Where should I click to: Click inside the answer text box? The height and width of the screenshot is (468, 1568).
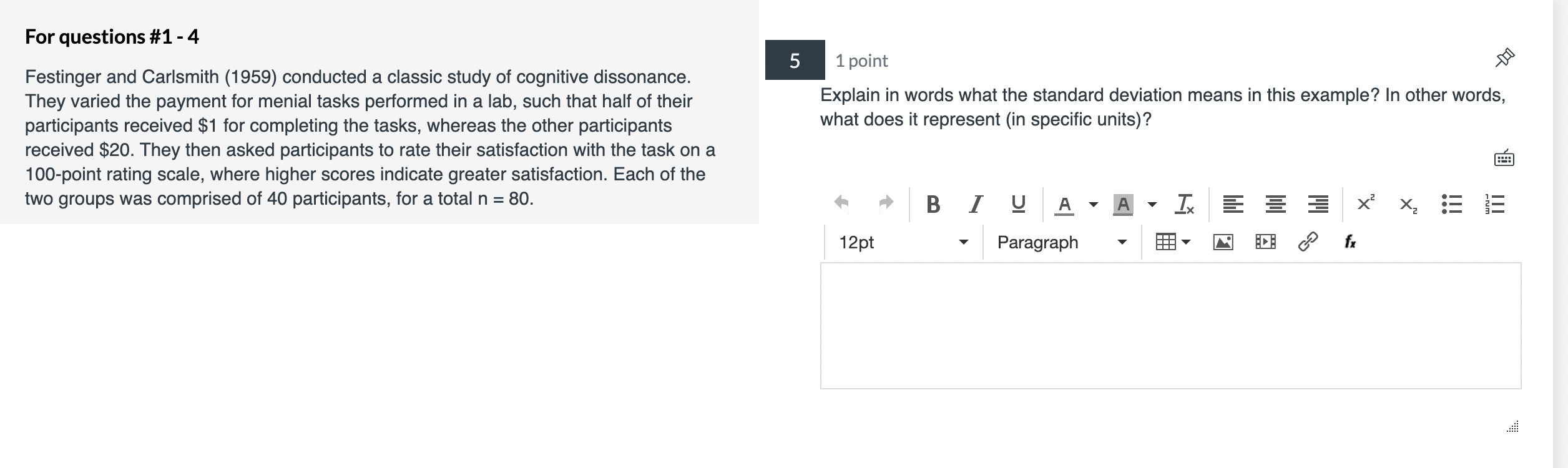[1170, 326]
